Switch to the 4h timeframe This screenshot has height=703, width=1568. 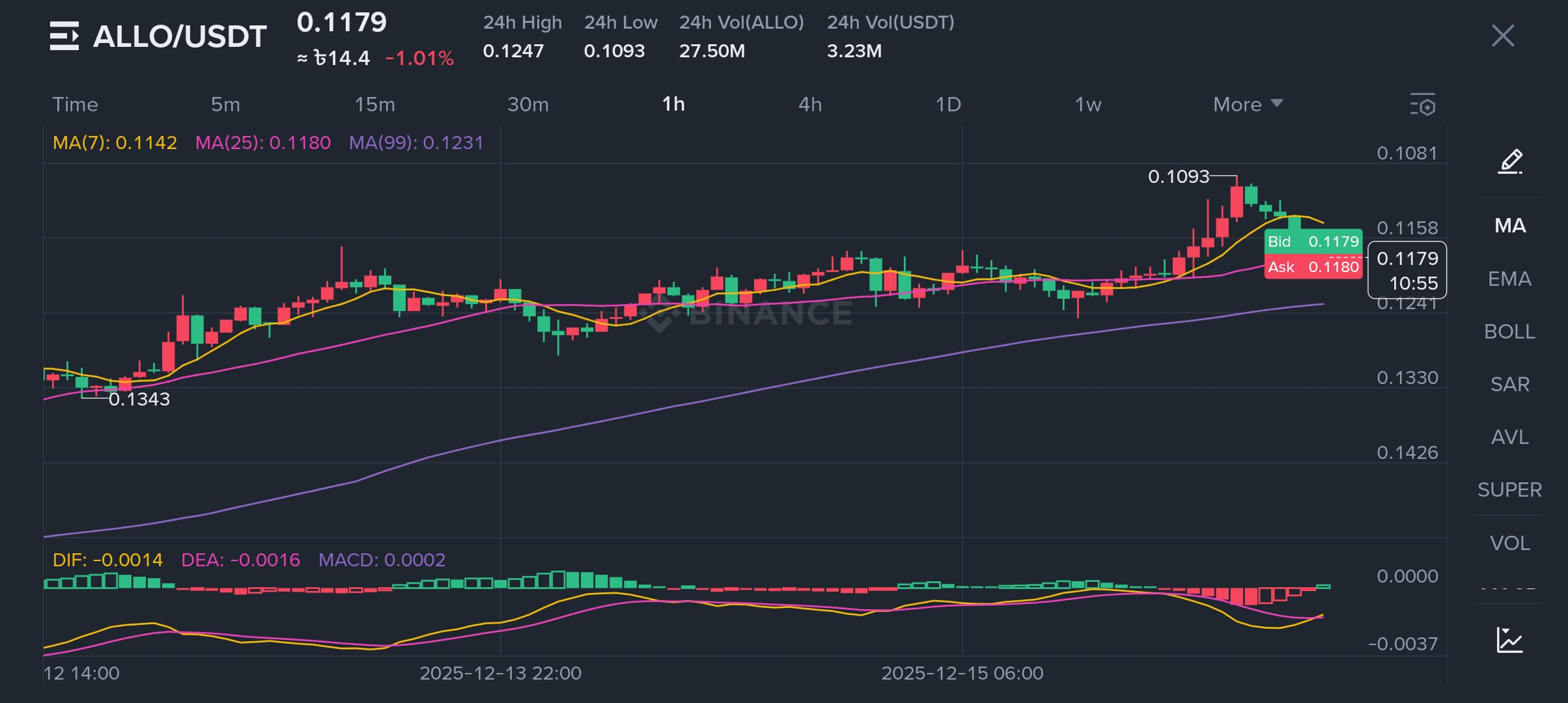tap(810, 105)
